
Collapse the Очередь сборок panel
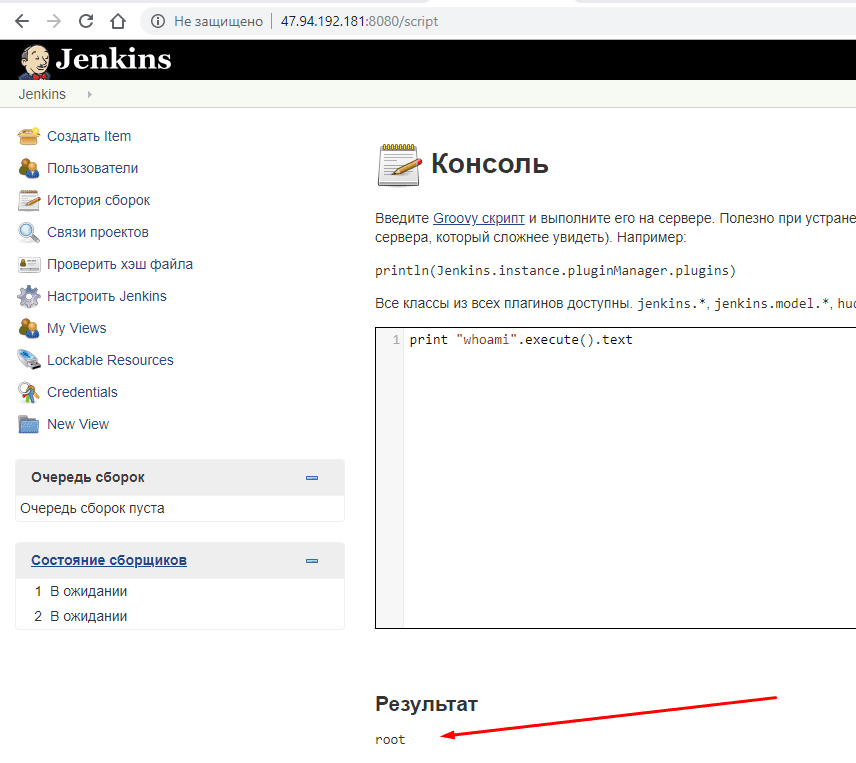[x=312, y=478]
